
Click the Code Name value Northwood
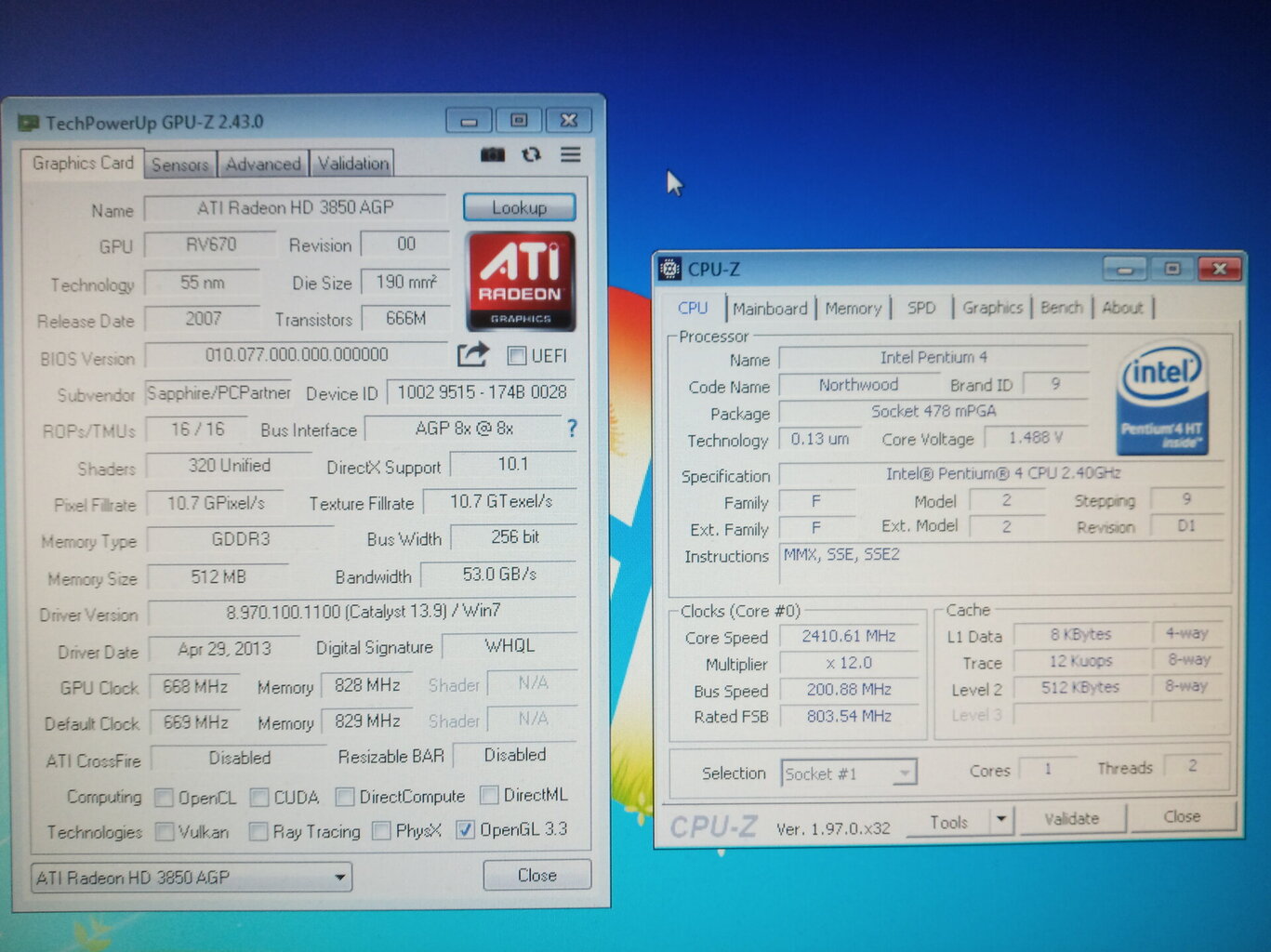coord(858,385)
